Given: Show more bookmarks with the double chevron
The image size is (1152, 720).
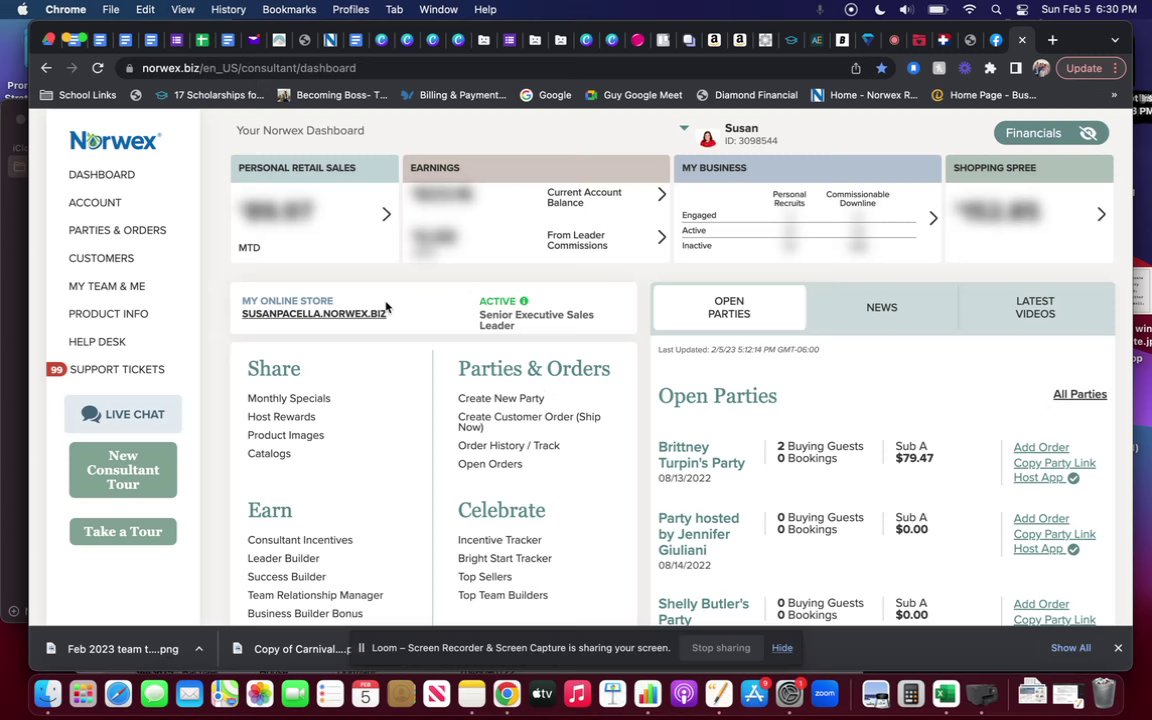Looking at the screenshot, I should click(1114, 95).
